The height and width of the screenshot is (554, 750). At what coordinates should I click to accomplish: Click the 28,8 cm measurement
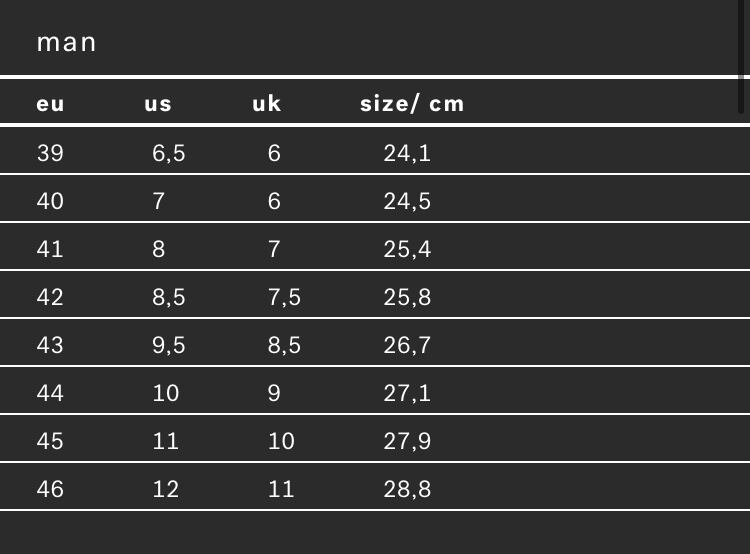pyautogui.click(x=407, y=489)
